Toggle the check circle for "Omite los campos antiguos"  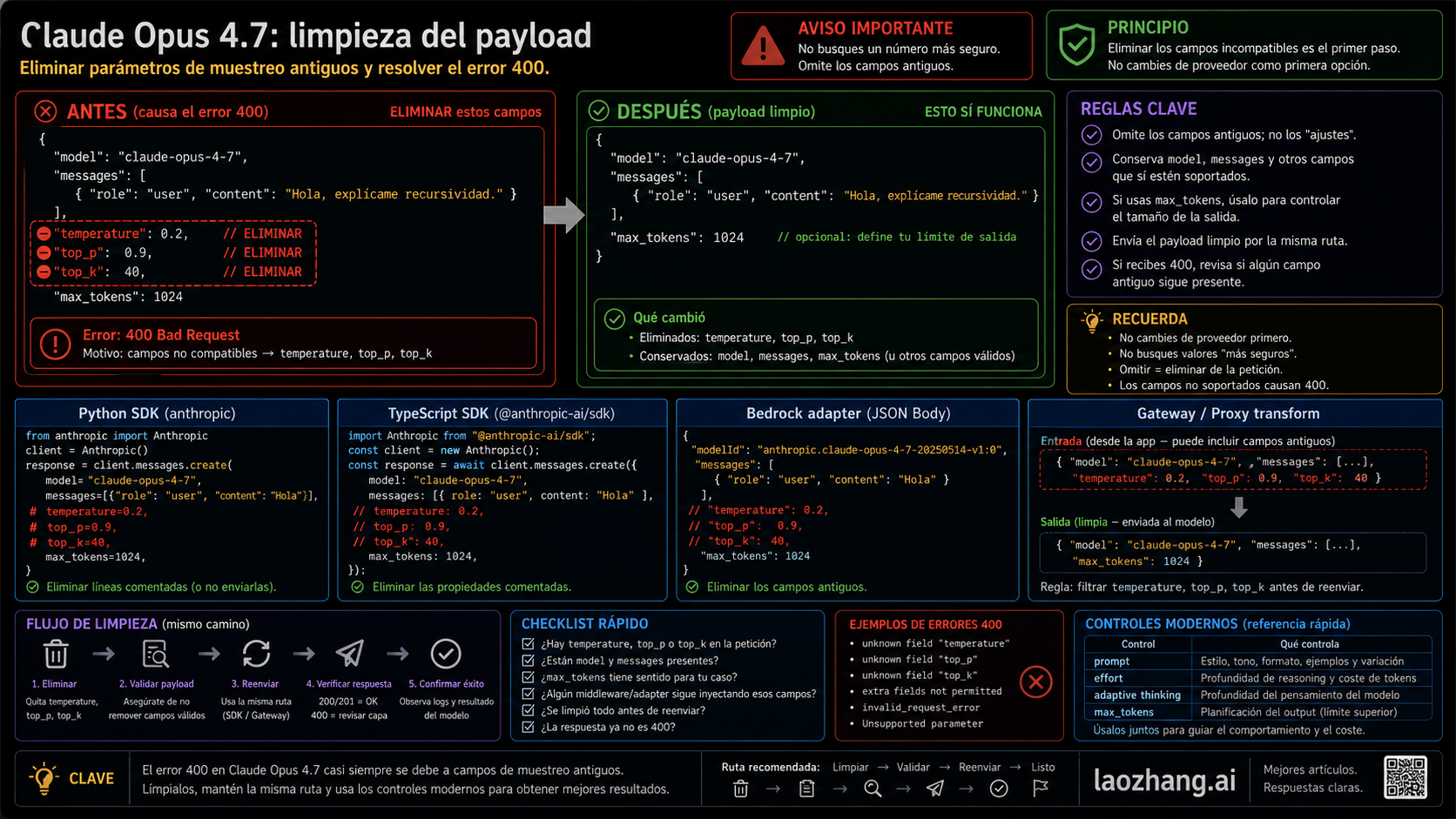coord(1091,135)
